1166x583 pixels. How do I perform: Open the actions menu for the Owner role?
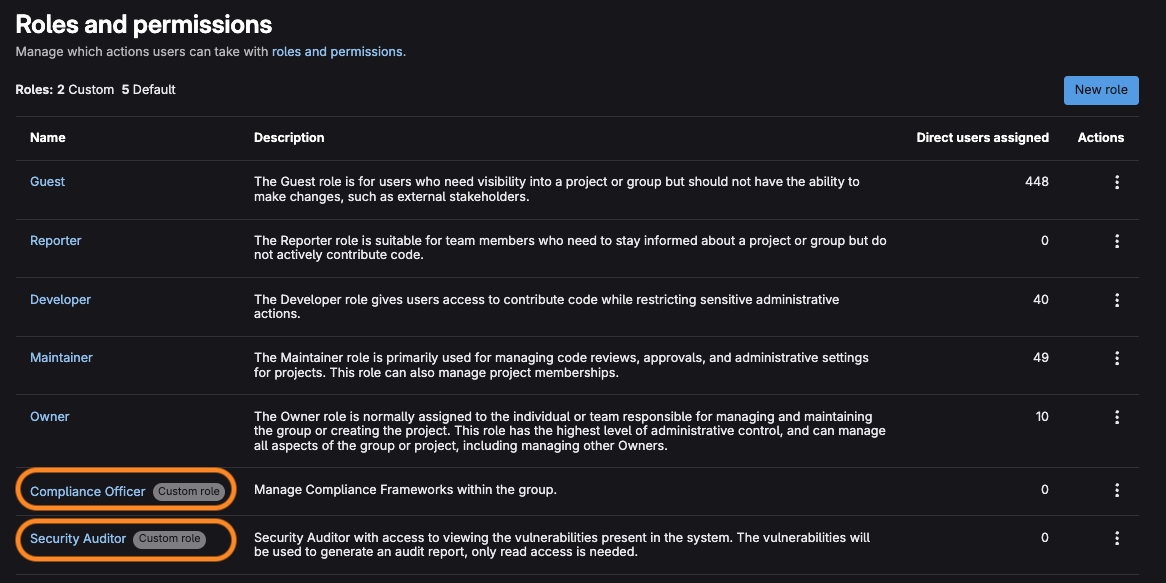1117,417
